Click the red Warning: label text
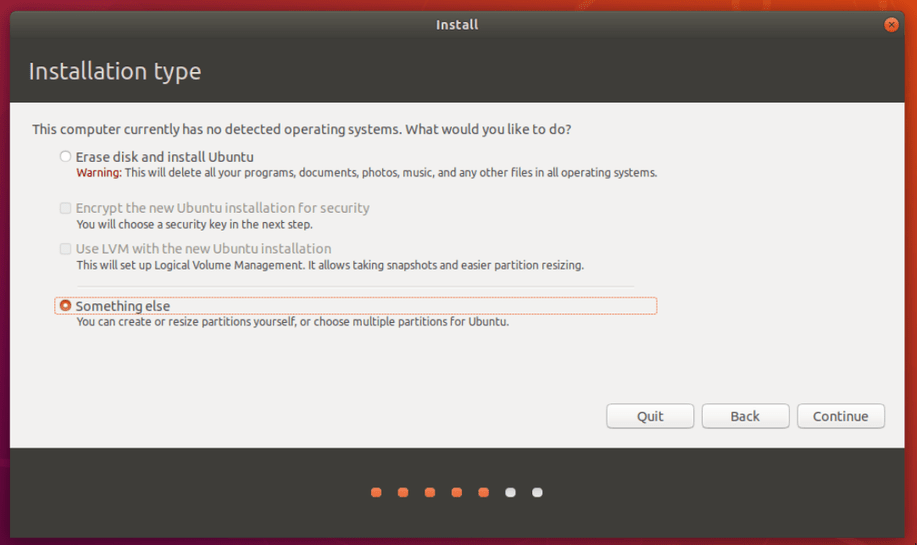This screenshot has height=545, width=917. click(x=99, y=173)
